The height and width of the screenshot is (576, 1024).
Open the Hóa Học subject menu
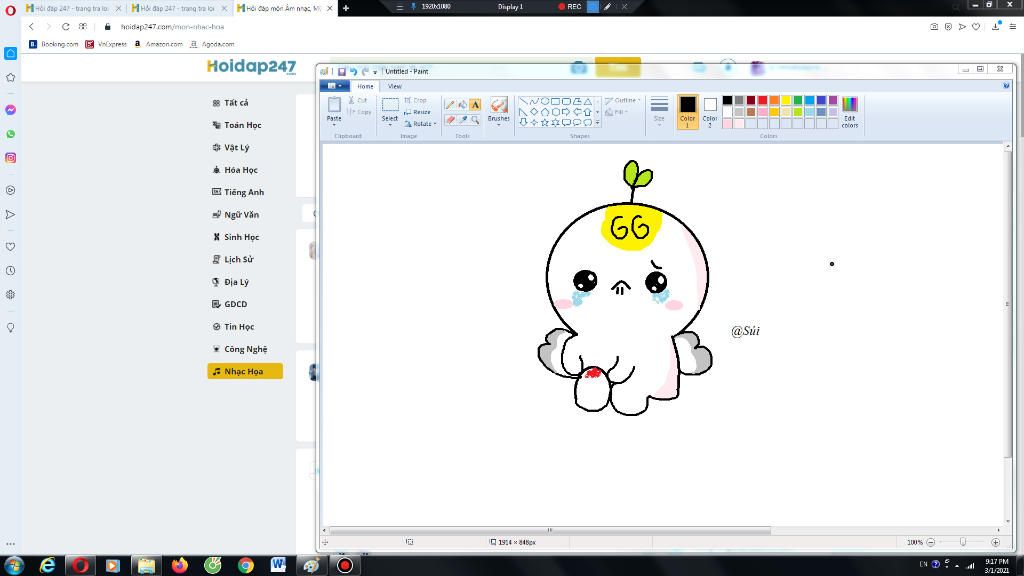pos(240,170)
